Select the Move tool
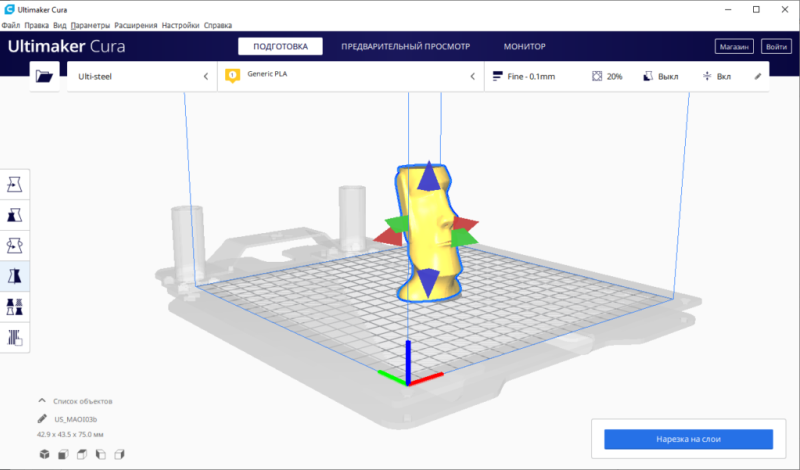 (14, 184)
